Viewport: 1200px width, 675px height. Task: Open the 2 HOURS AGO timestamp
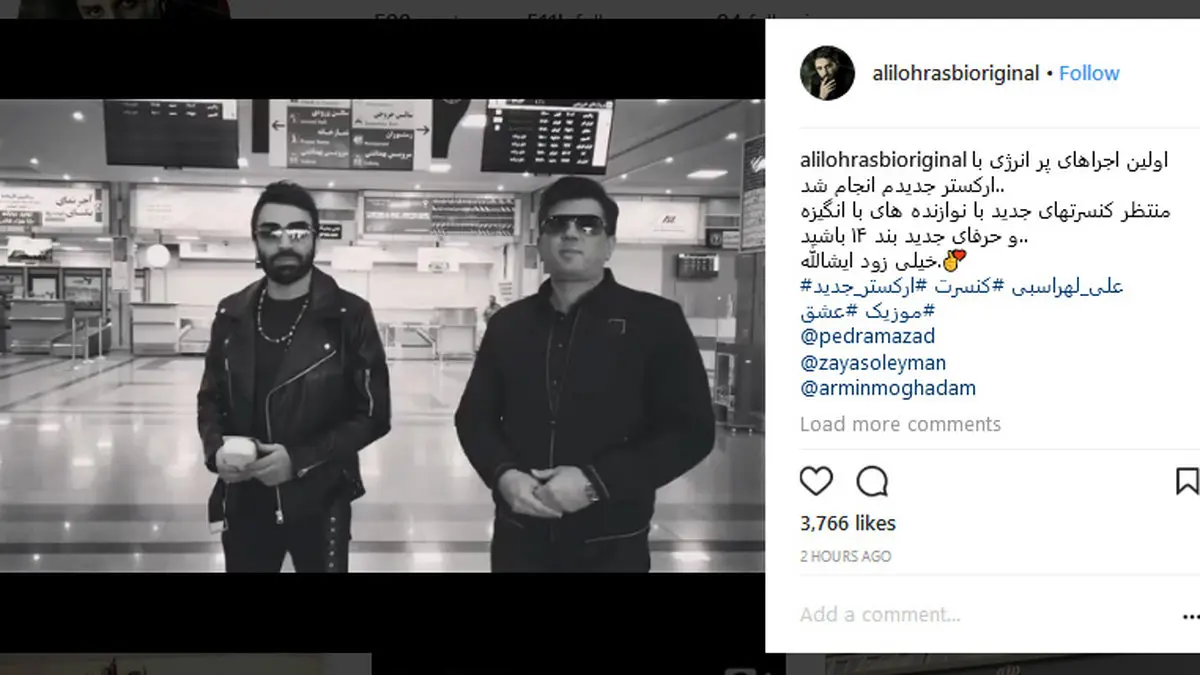click(x=846, y=556)
